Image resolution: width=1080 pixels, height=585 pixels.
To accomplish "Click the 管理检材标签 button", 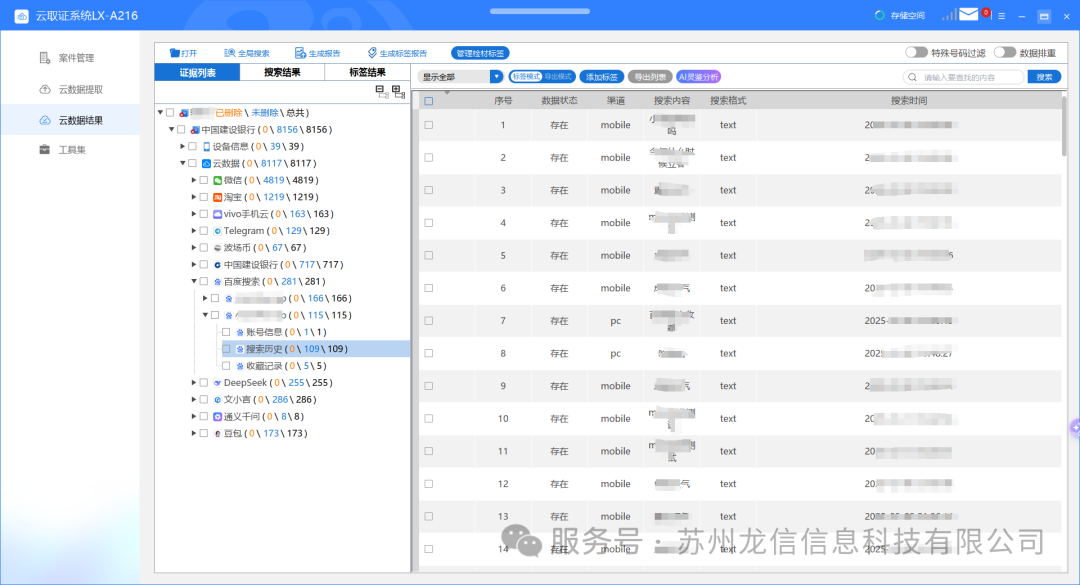I will pos(480,53).
